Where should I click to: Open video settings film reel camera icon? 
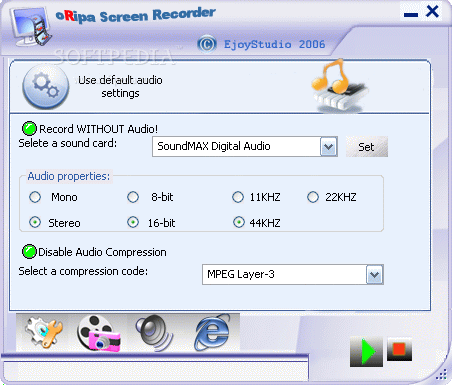pos(98,332)
